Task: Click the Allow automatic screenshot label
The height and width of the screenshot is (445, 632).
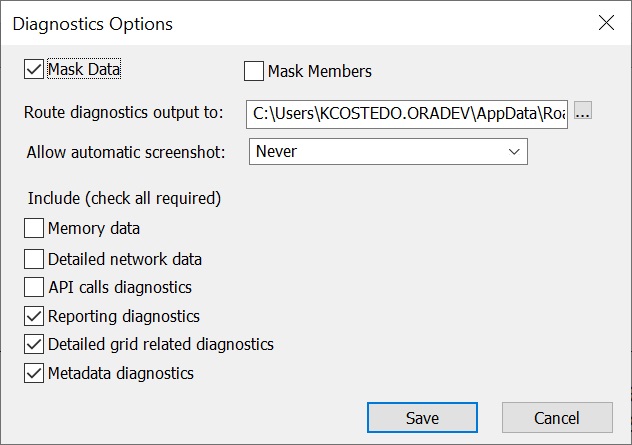Action: (125, 152)
